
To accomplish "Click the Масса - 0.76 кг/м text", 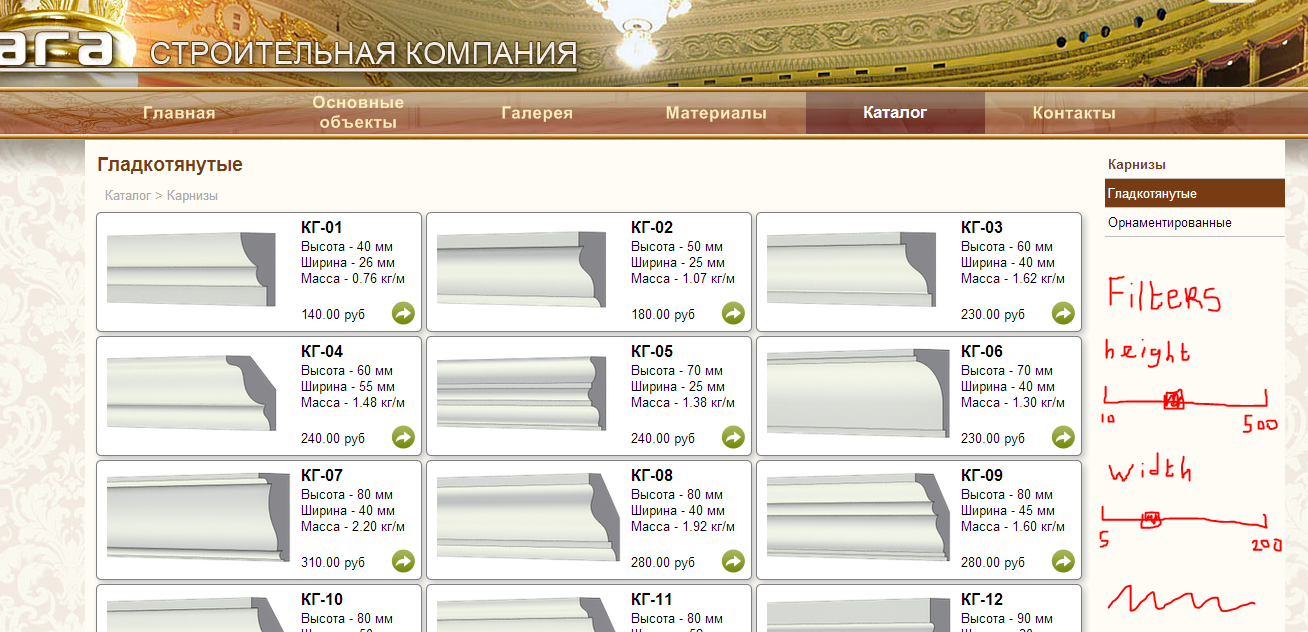I will coord(353,278).
